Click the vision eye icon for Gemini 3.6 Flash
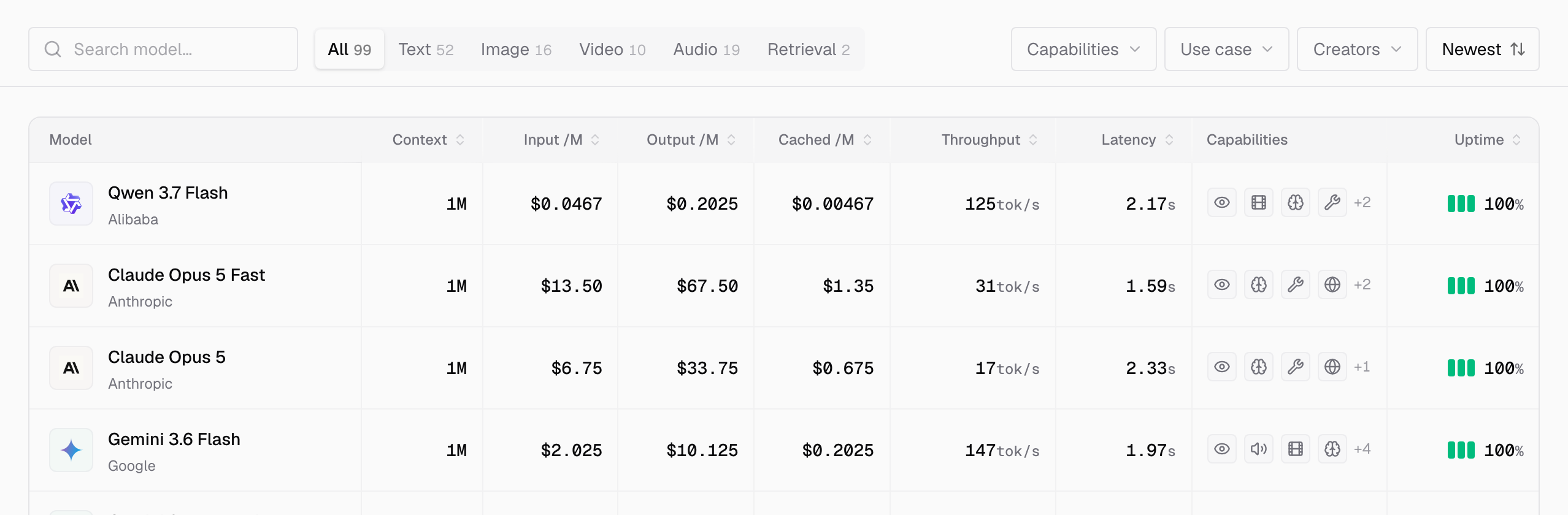The width and height of the screenshot is (1568, 515). [x=1221, y=449]
